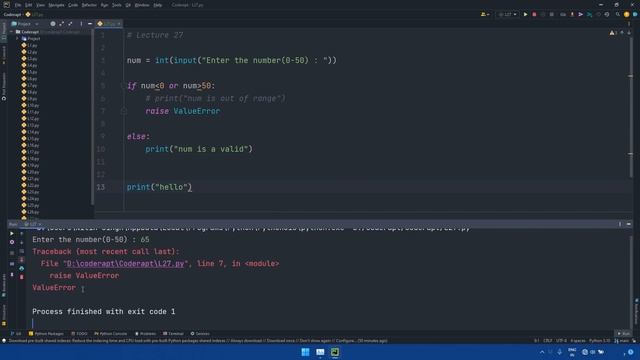Click the Python interpreter status bar entry

pyautogui.click(x=600, y=341)
